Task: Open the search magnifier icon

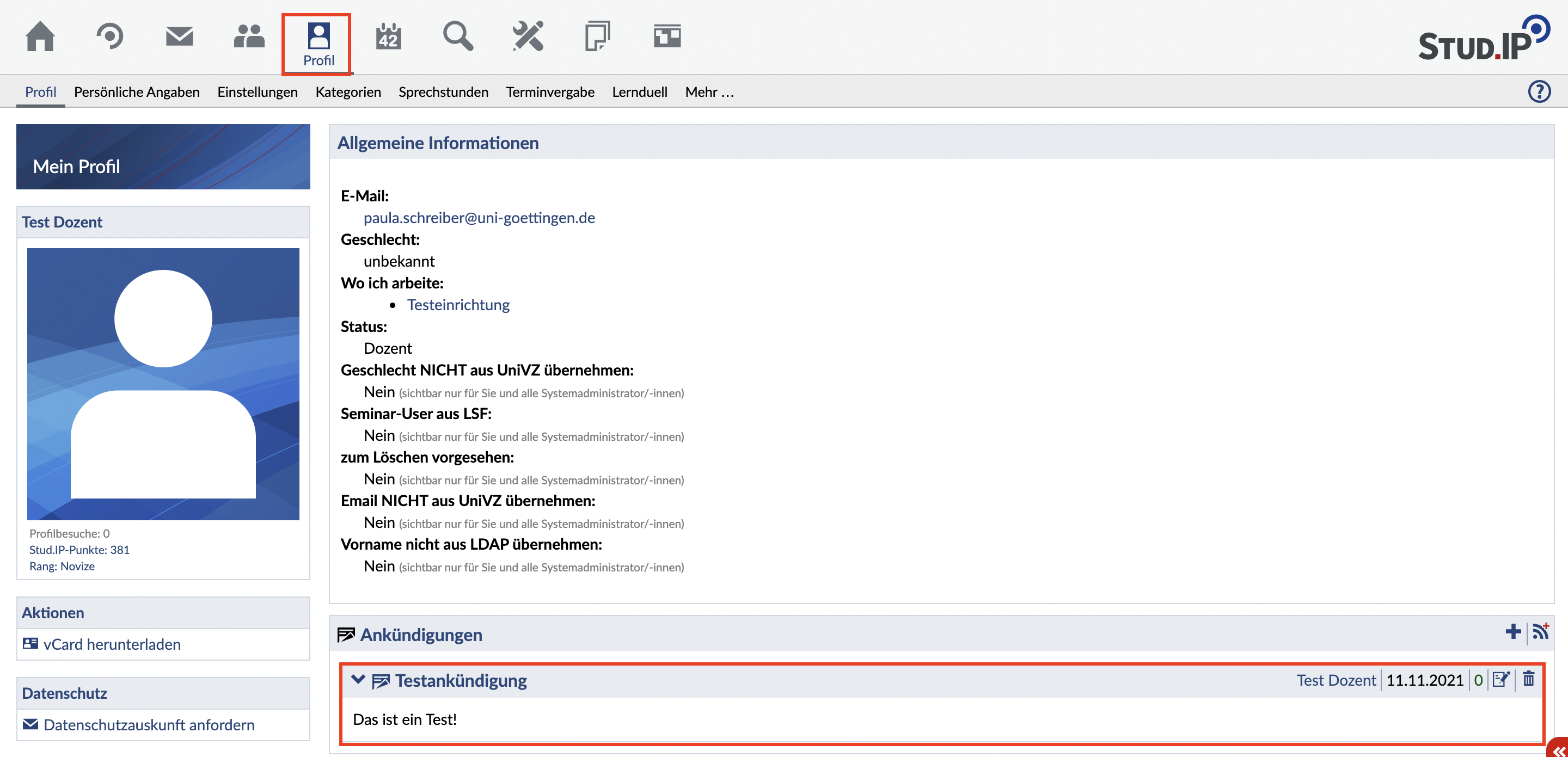Action: click(x=458, y=36)
